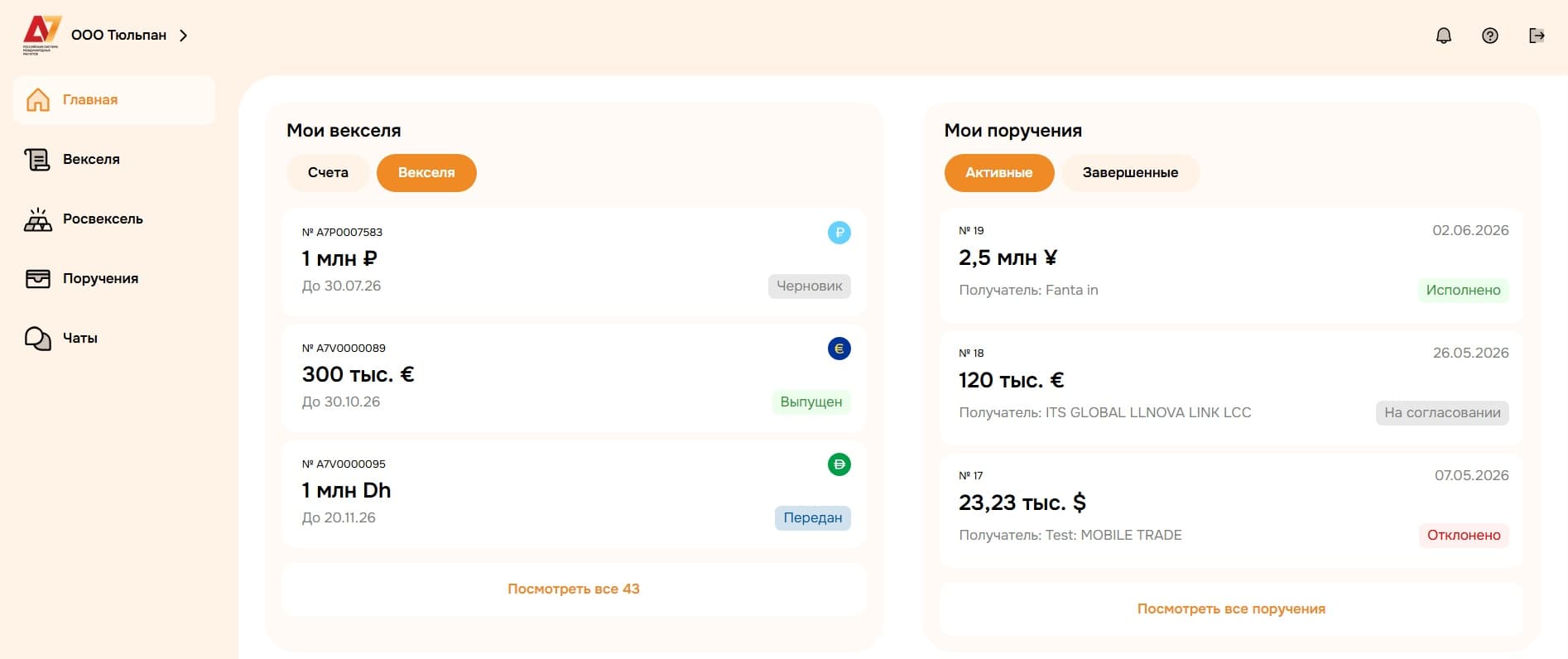Open Главная in the sidebar
The height and width of the screenshot is (659, 1568).
(114, 100)
